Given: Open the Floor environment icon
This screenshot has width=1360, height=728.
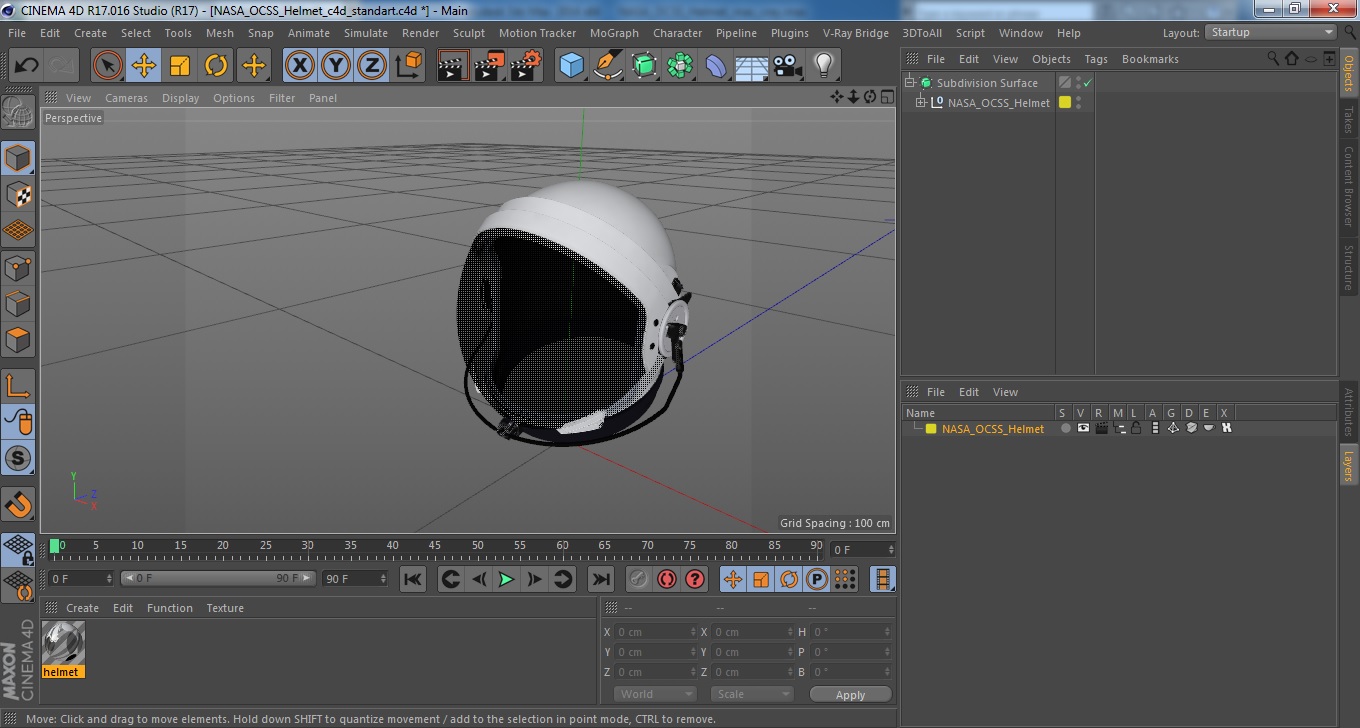Looking at the screenshot, I should click(x=752, y=66).
